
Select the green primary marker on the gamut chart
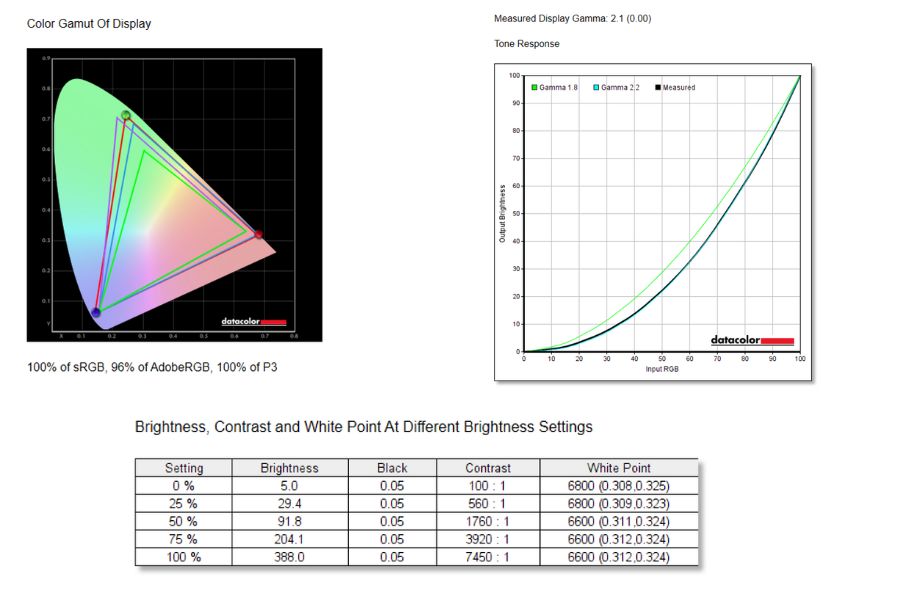(126, 116)
